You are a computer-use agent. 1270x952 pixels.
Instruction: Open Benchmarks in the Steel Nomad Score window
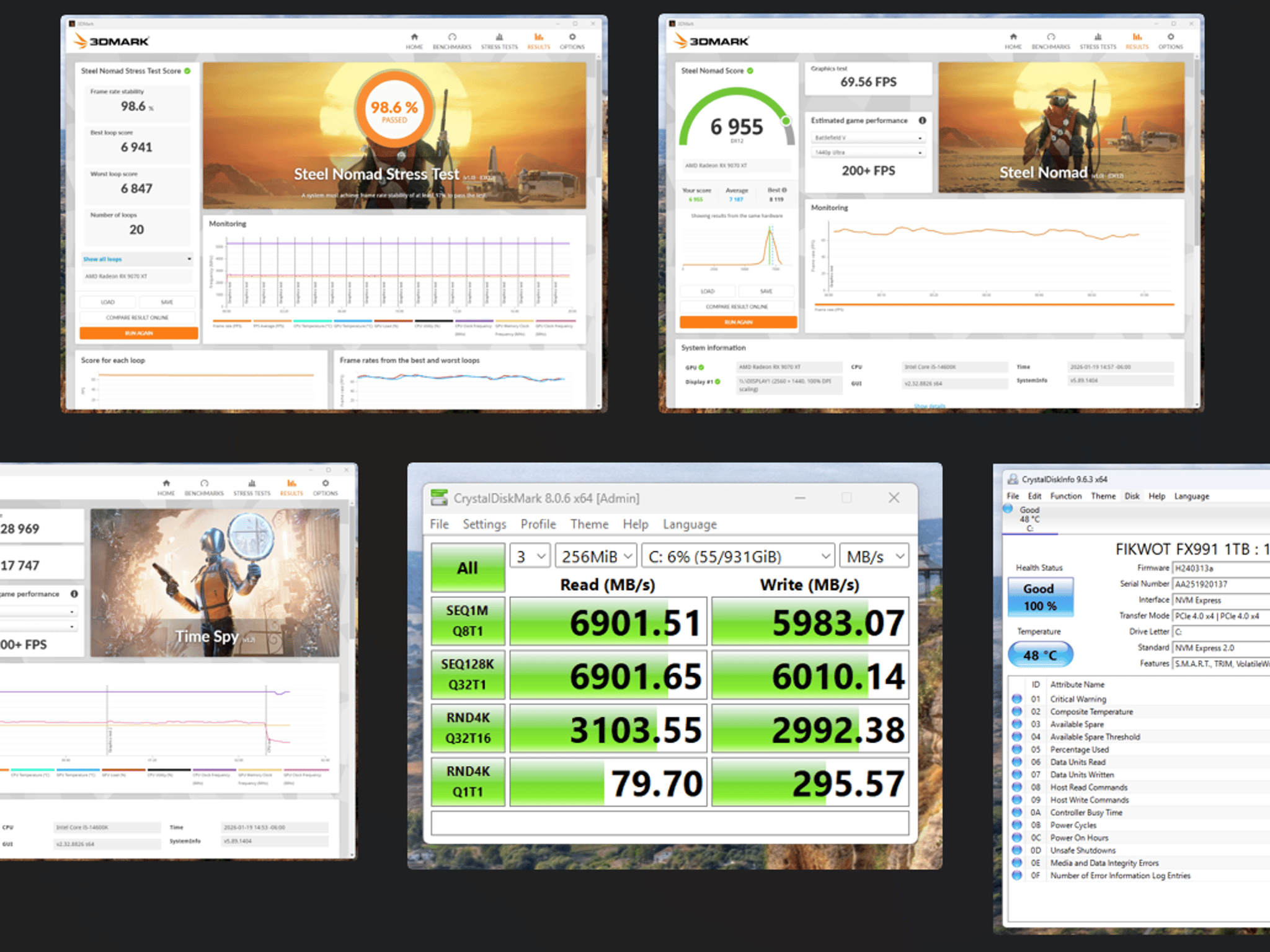pyautogui.click(x=1050, y=41)
